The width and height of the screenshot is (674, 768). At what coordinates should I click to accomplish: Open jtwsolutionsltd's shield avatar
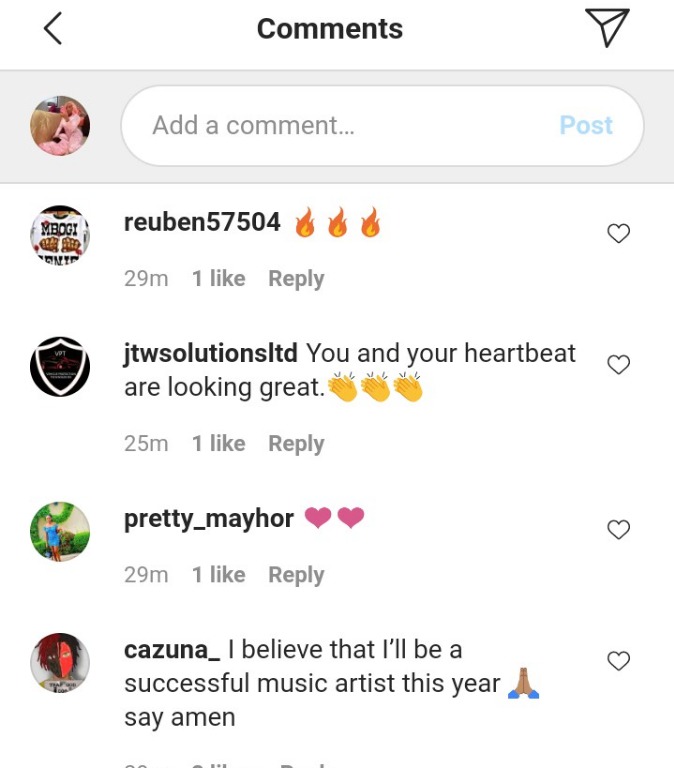tap(60, 366)
